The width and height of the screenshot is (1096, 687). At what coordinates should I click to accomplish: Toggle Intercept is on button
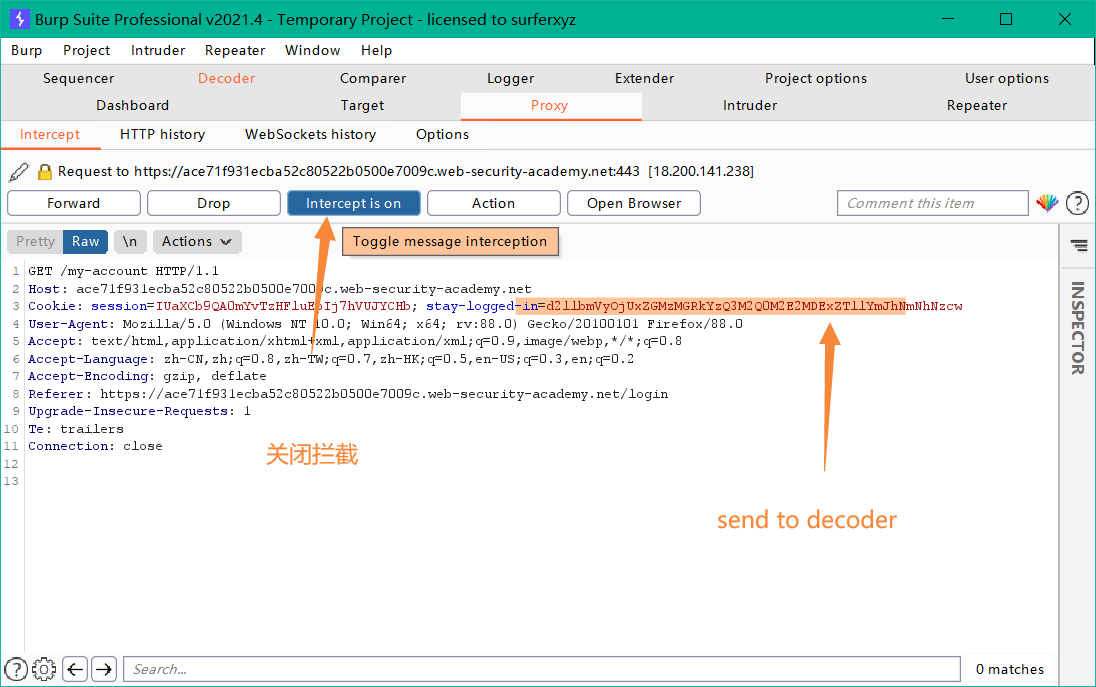tap(354, 203)
